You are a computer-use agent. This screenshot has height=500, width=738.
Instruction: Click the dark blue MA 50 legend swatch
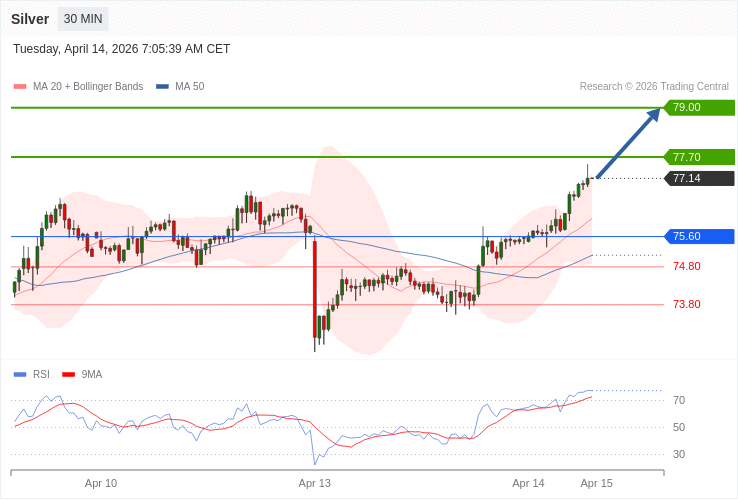click(162, 87)
